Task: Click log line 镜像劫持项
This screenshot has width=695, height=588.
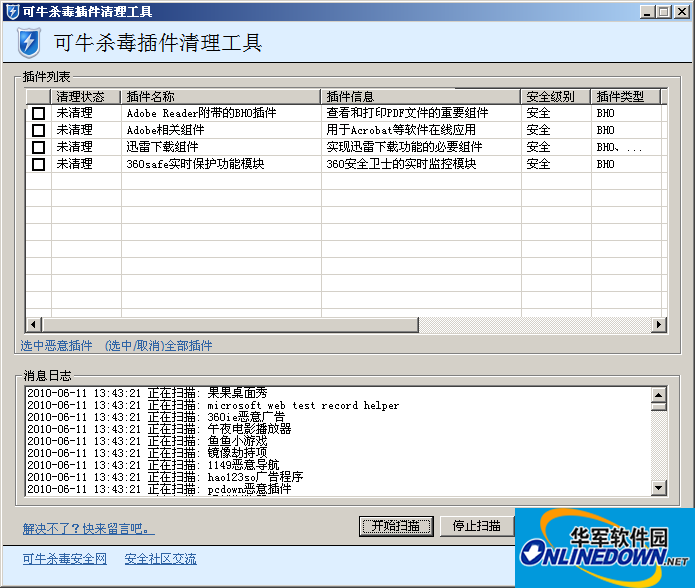Action: tap(147, 453)
